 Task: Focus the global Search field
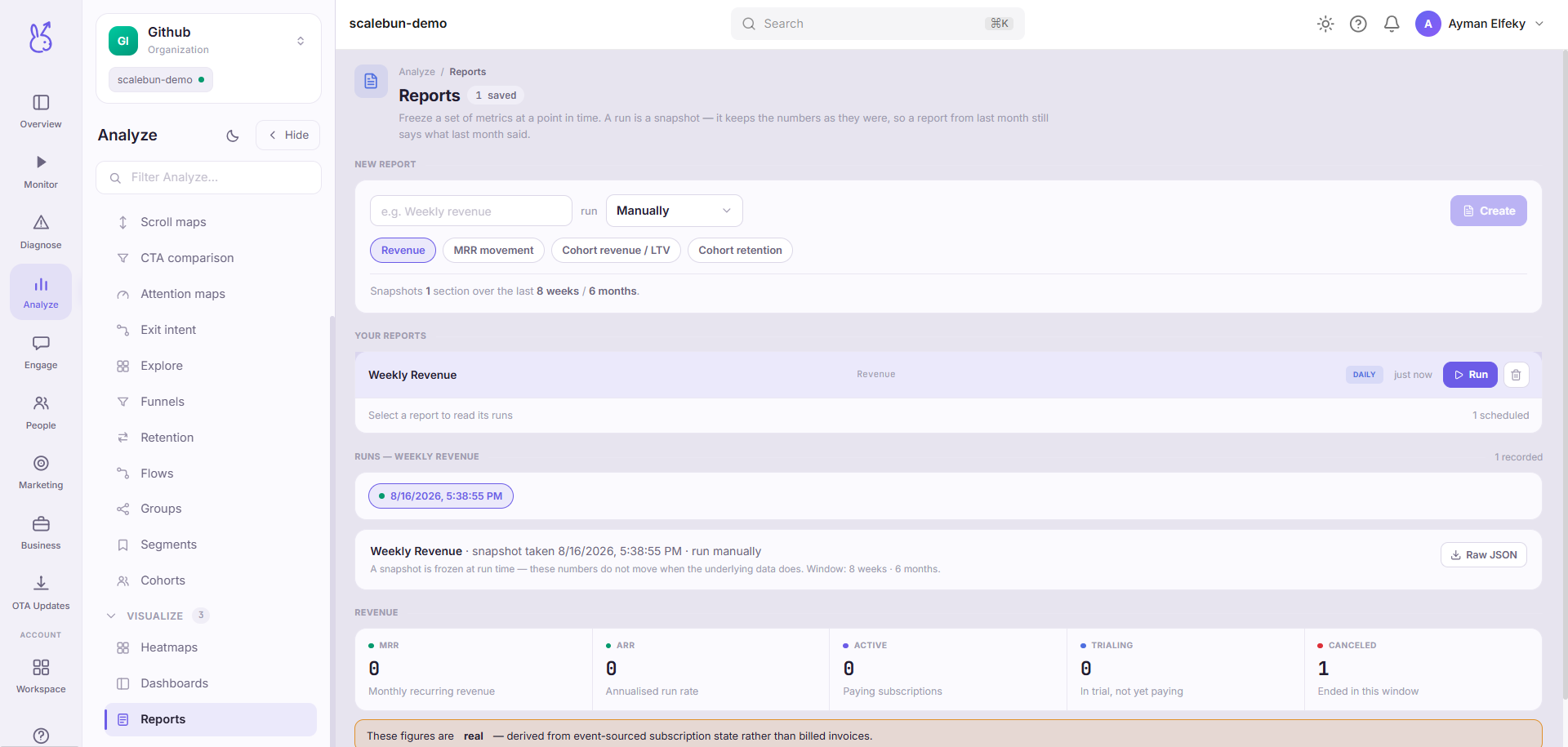point(877,24)
